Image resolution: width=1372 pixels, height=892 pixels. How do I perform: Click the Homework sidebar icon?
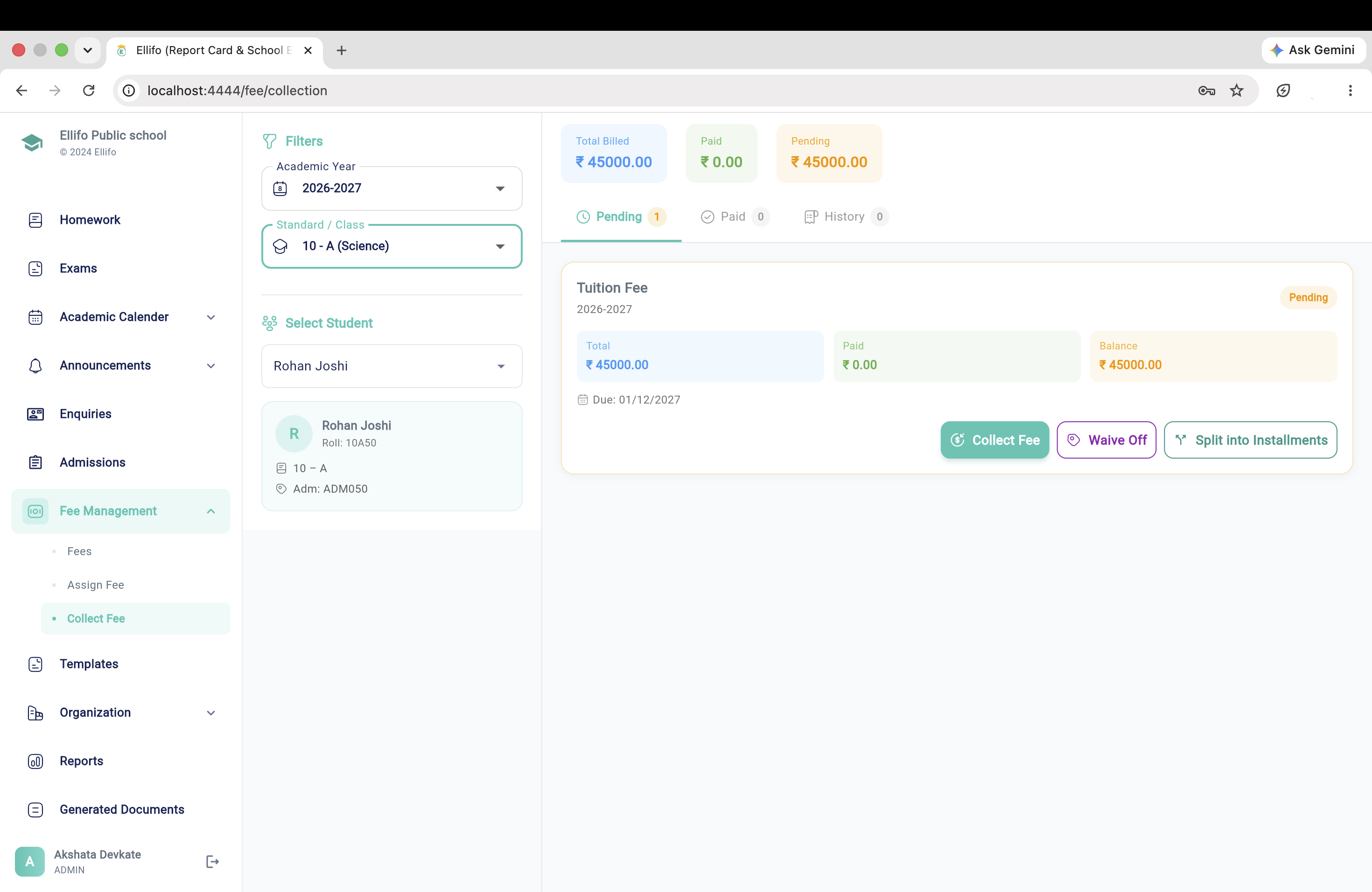tap(35, 220)
